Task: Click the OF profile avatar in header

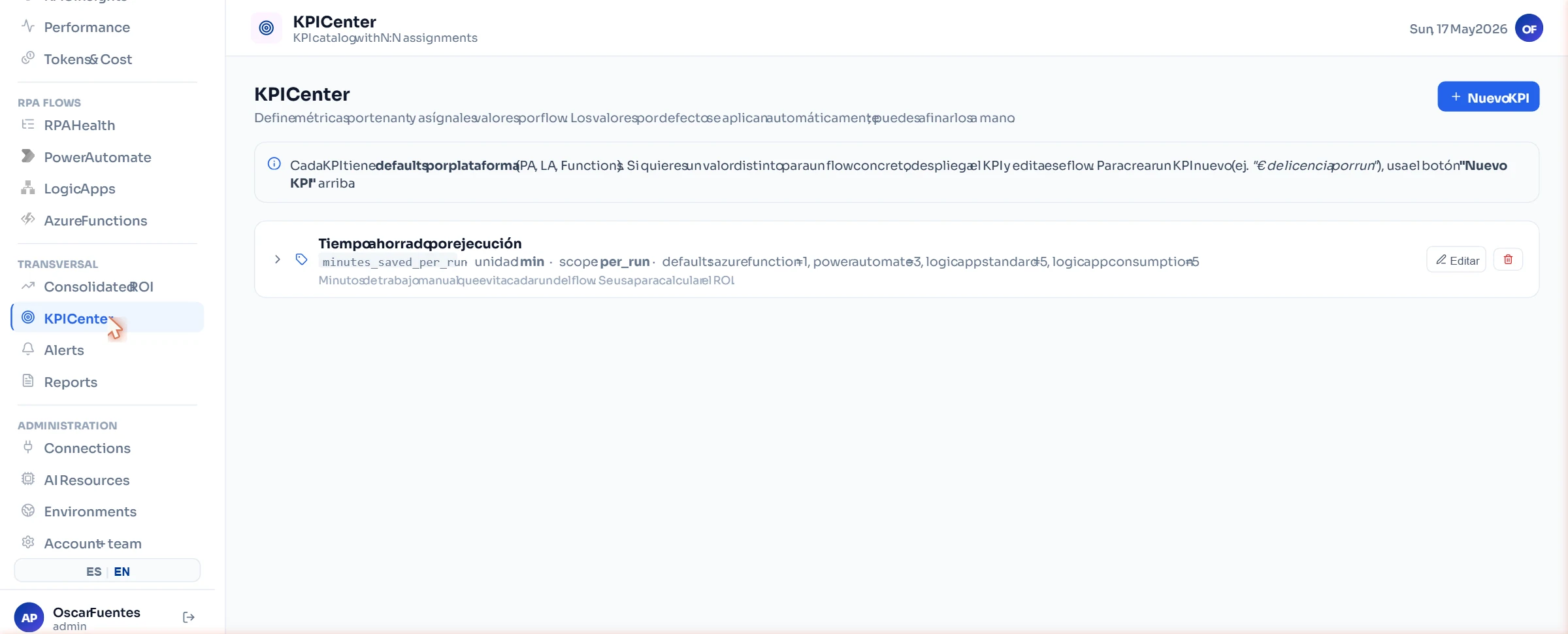Action: pyautogui.click(x=1529, y=28)
